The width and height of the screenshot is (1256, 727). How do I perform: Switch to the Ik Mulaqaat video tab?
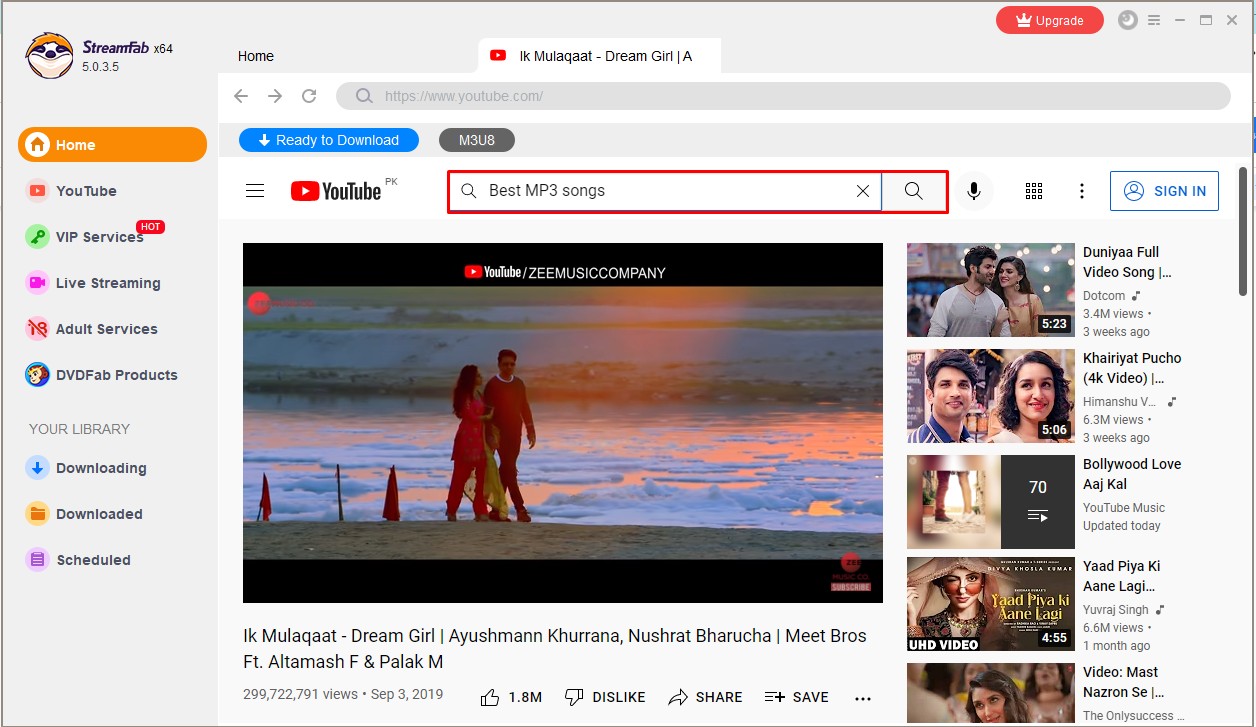[600, 56]
